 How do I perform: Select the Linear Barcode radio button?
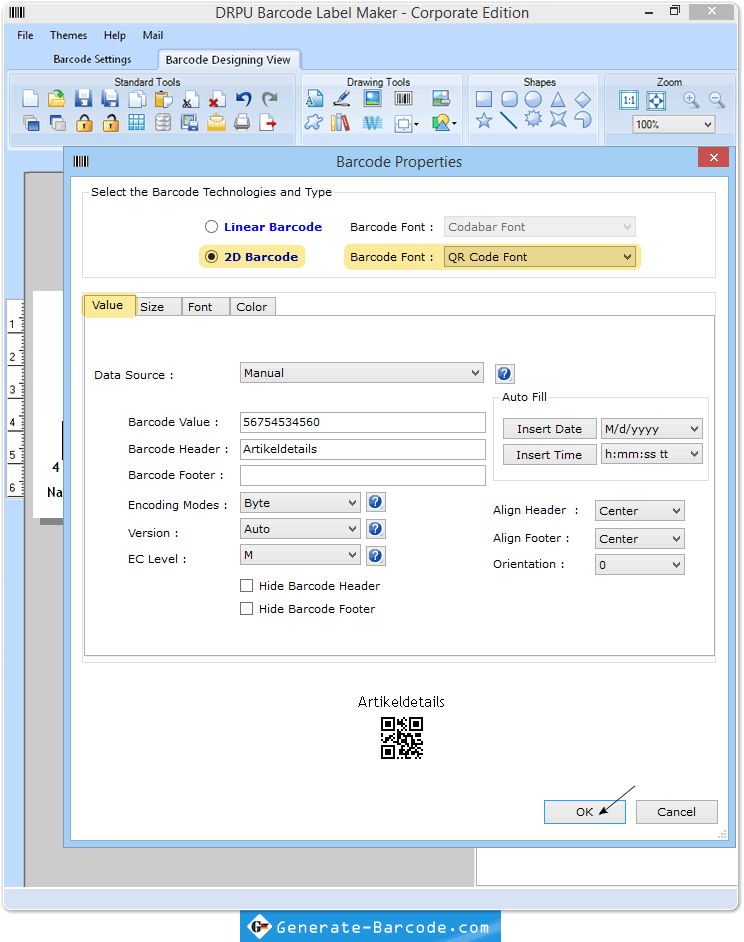pos(211,227)
